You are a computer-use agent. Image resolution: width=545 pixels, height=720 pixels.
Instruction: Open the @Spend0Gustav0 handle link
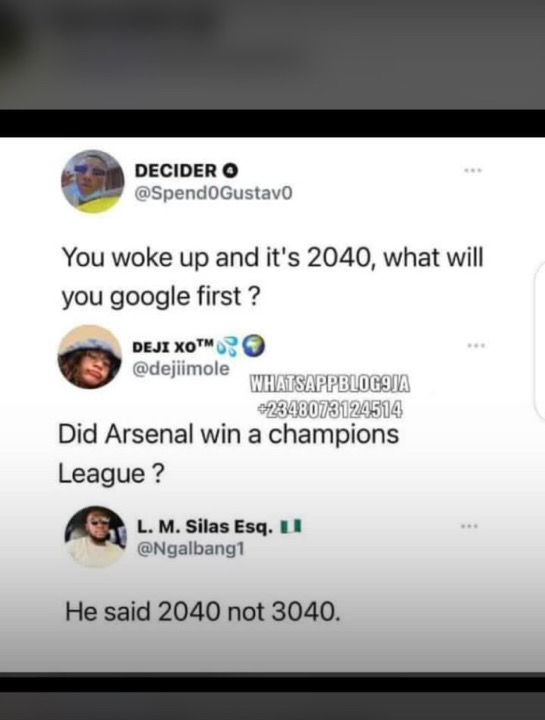click(x=213, y=193)
